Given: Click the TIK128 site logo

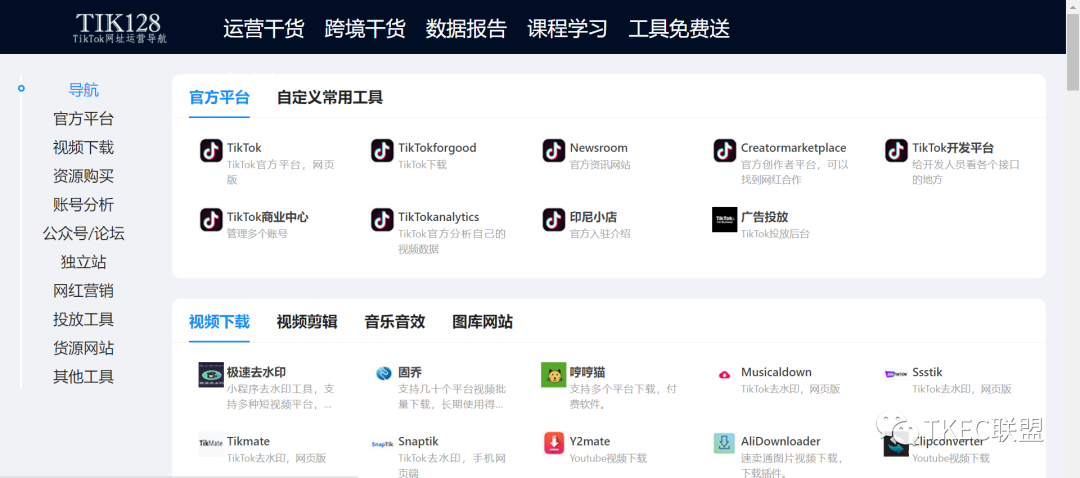Looking at the screenshot, I should tap(119, 28).
